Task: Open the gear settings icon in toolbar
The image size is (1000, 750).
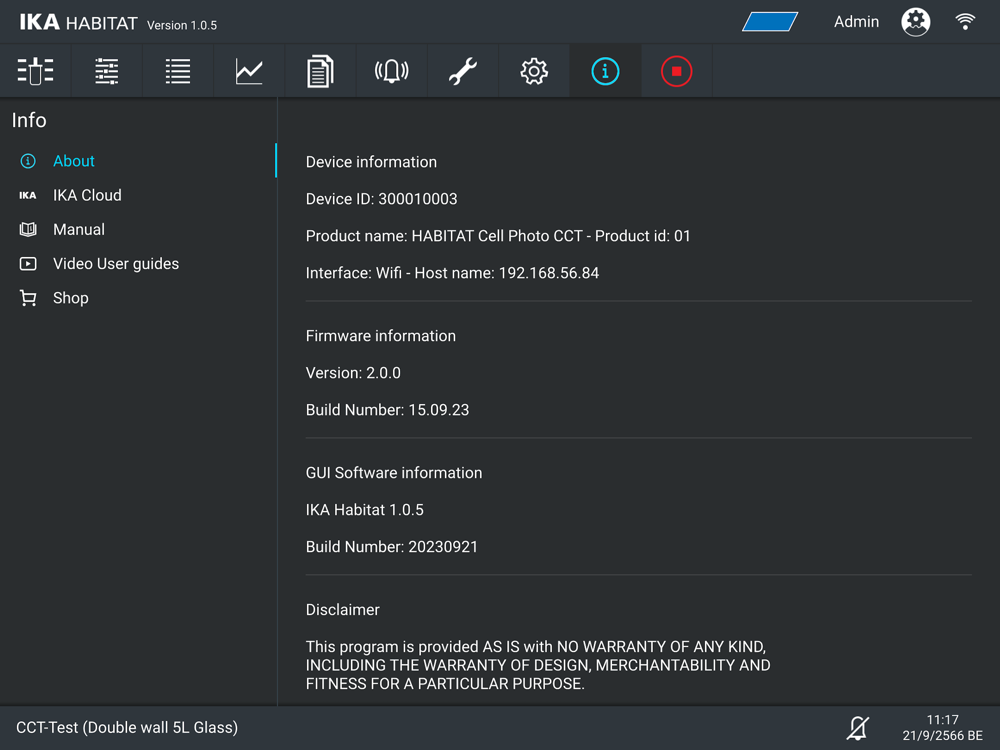Action: (x=534, y=71)
